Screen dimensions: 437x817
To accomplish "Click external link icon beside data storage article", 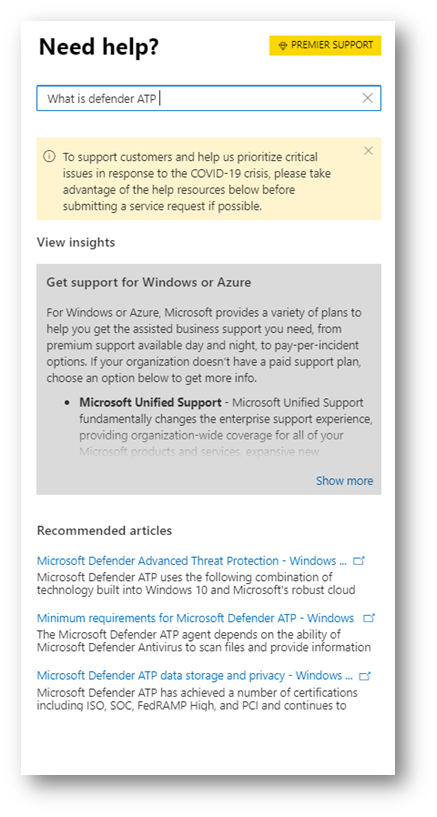I will point(365,676).
